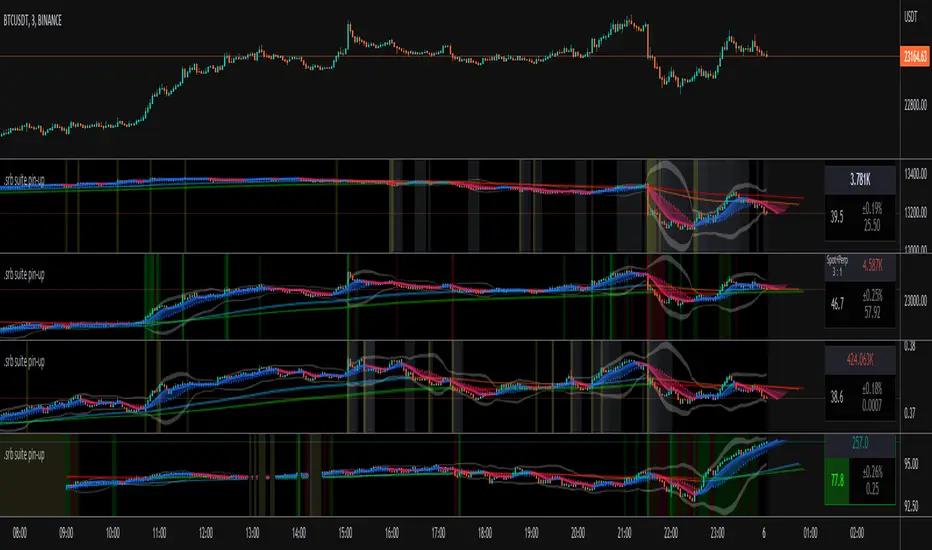932x550 pixels.
Task: Click the ±0.19% value in indicator table
Action: click(872, 209)
